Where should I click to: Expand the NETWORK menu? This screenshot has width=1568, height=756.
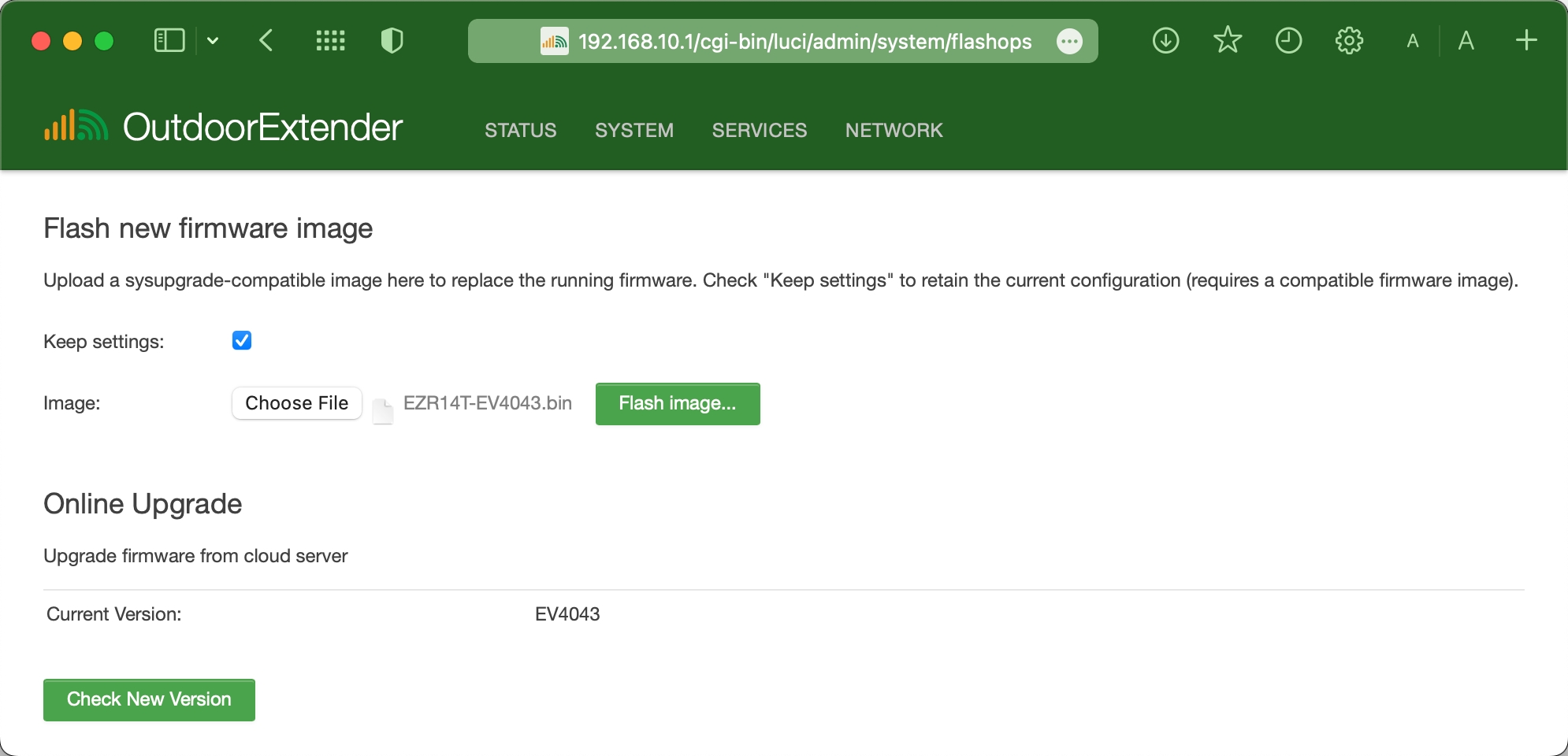pyautogui.click(x=894, y=130)
